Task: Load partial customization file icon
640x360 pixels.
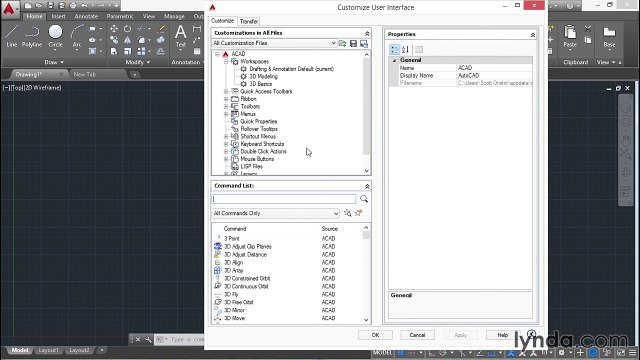Action: coord(342,43)
